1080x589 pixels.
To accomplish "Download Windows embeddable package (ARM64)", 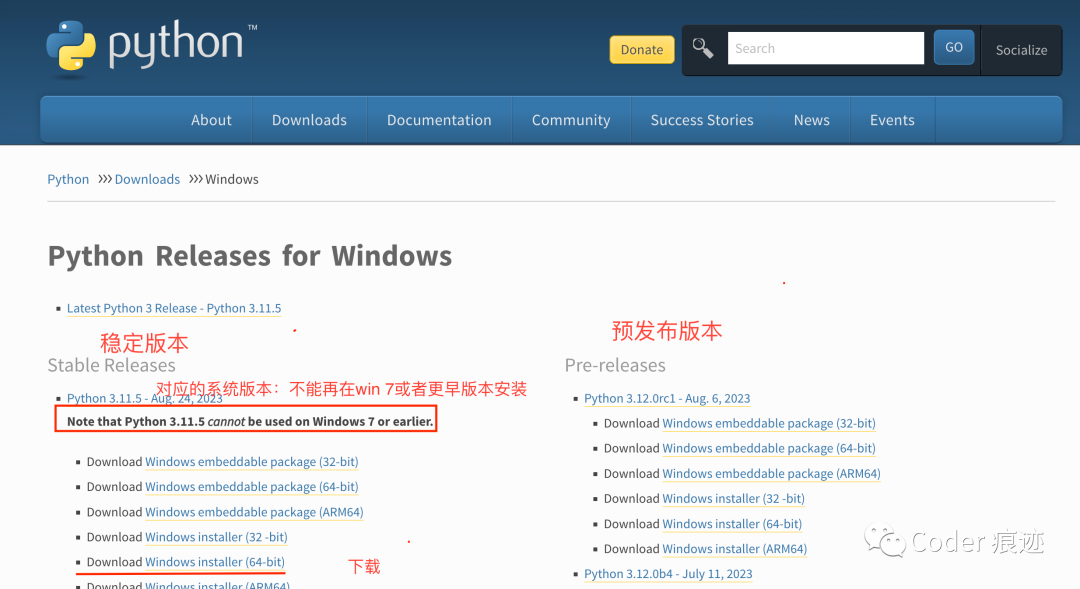I will (254, 512).
